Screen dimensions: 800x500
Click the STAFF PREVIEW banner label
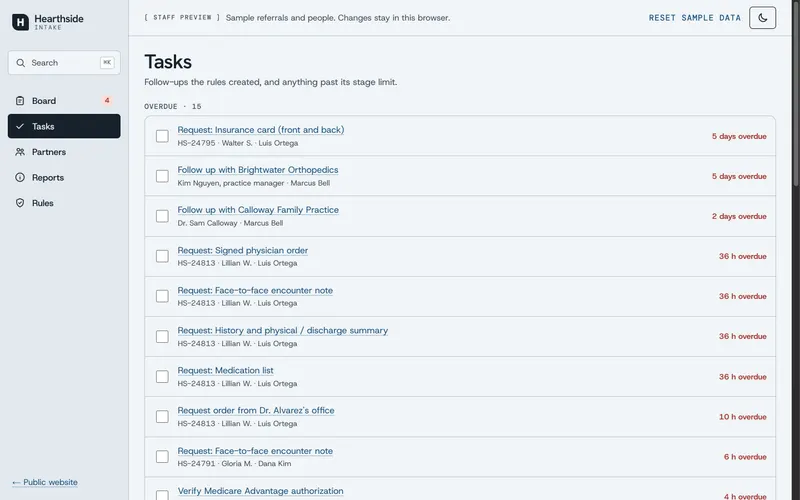[182, 17]
